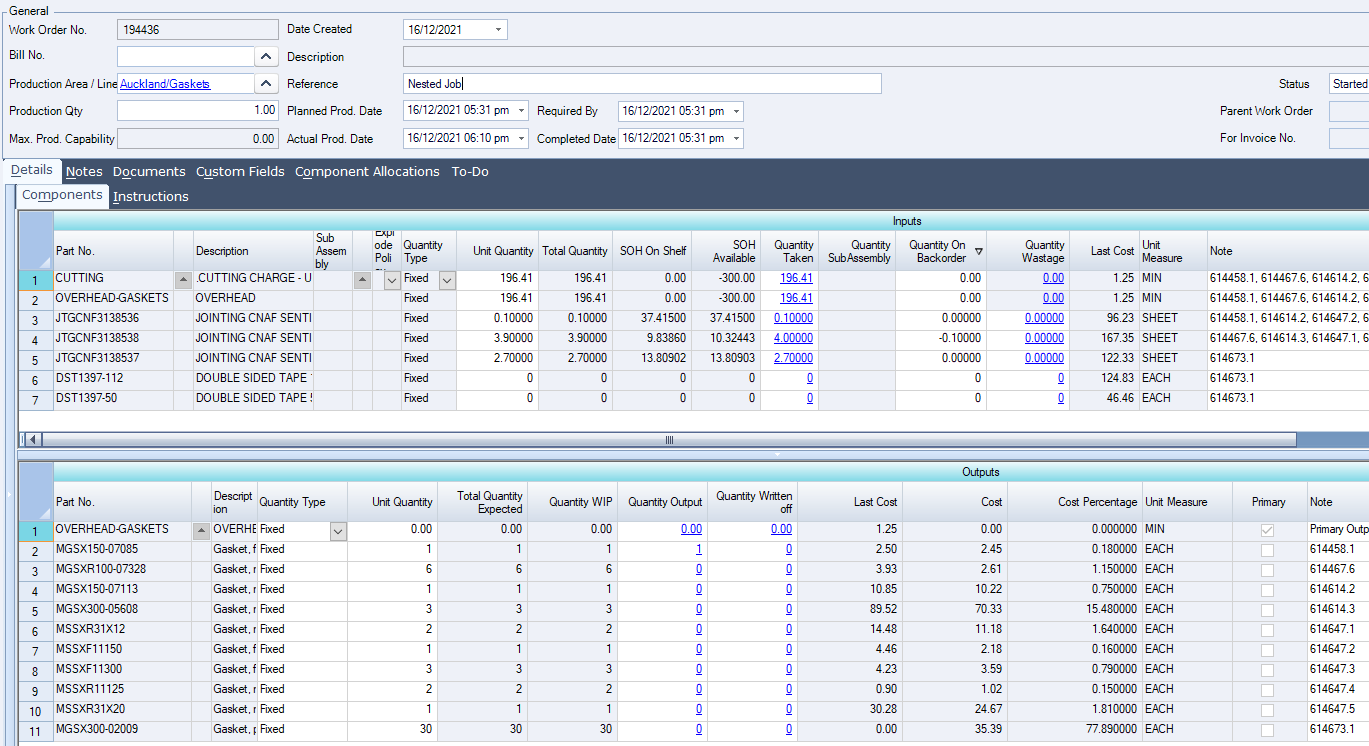The image size is (1369, 746).
Task: Open the Date Created dropdown calendar
Action: click(498, 30)
